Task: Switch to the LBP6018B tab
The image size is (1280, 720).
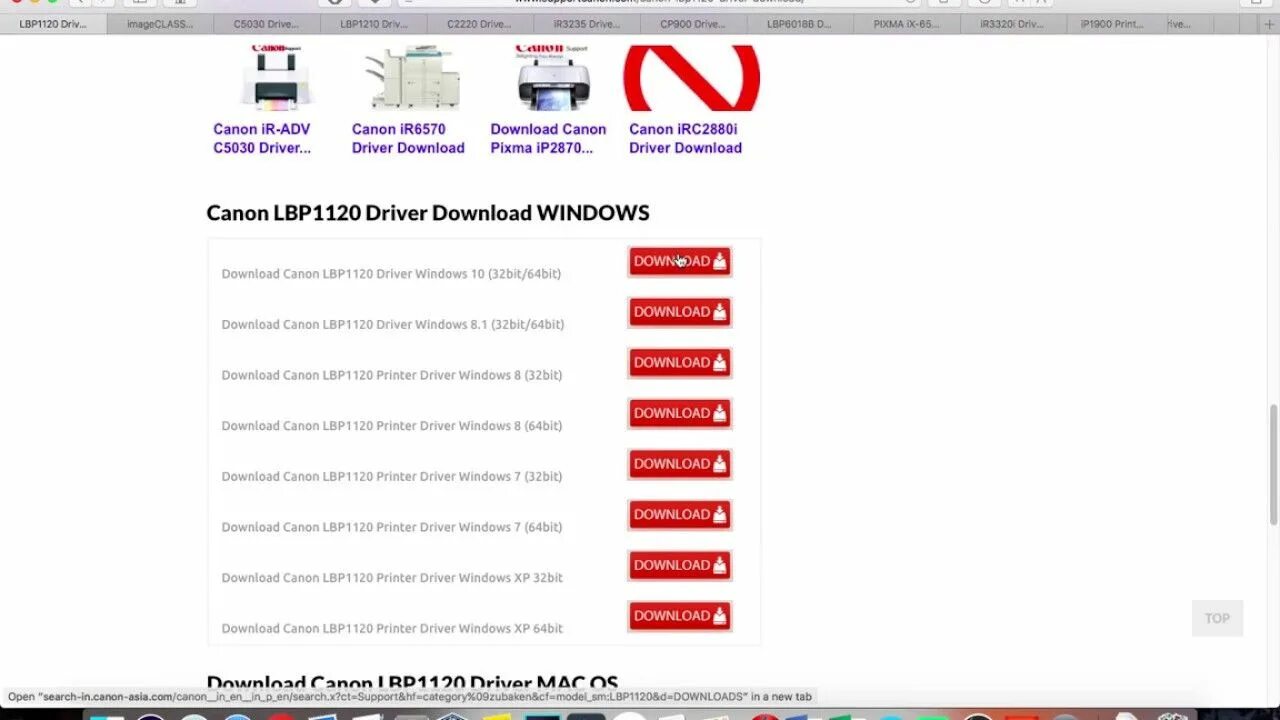Action: pos(799,24)
